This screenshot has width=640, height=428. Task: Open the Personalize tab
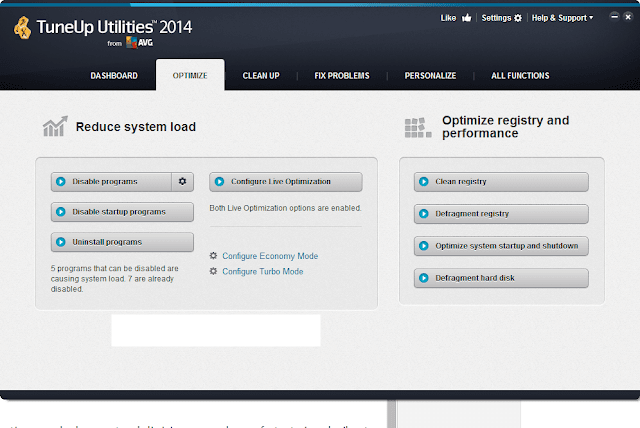[430, 76]
